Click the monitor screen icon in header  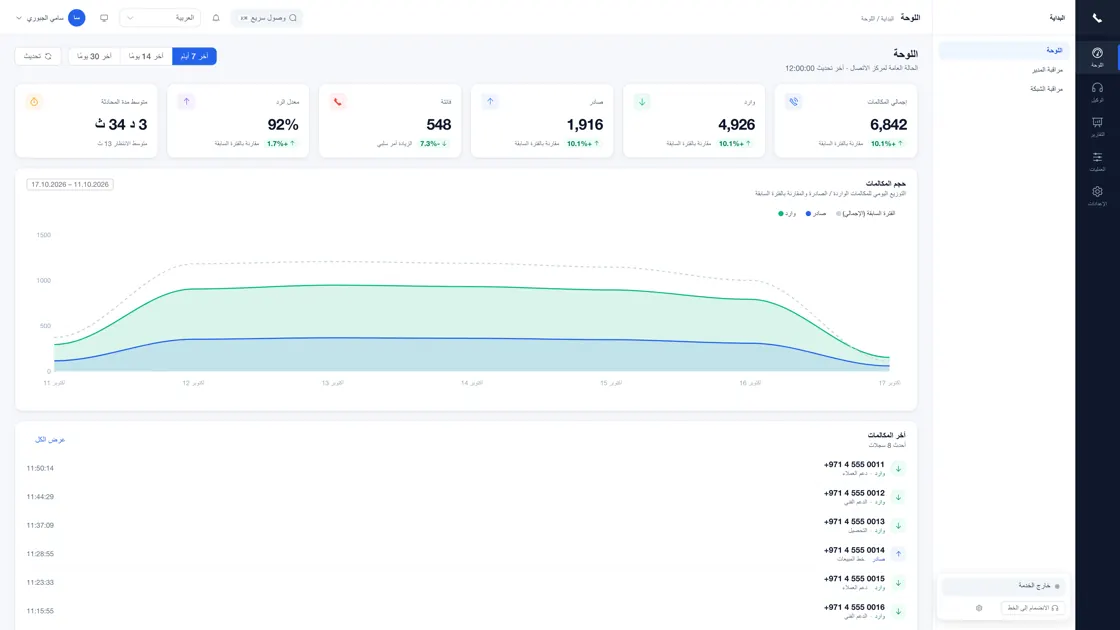pos(104,18)
